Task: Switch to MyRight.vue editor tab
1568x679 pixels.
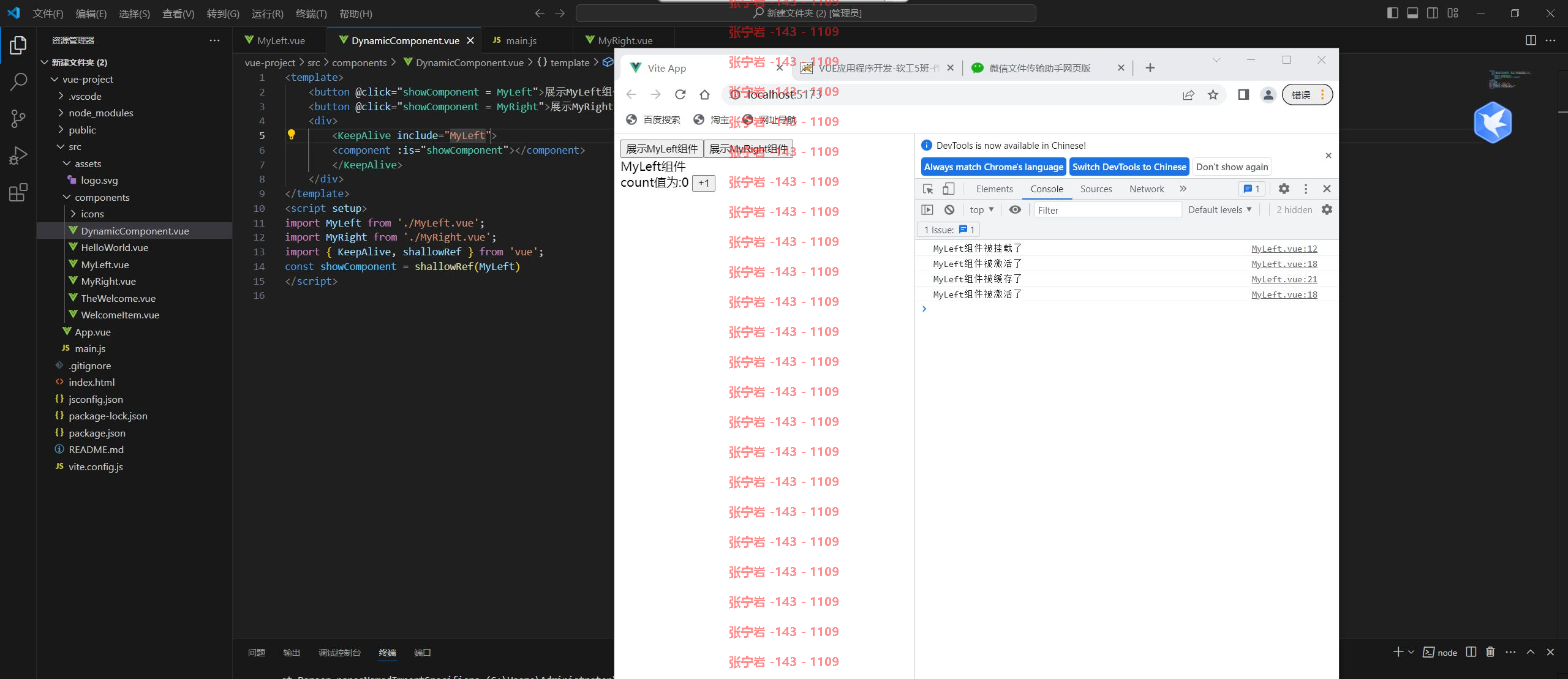Action: point(625,40)
